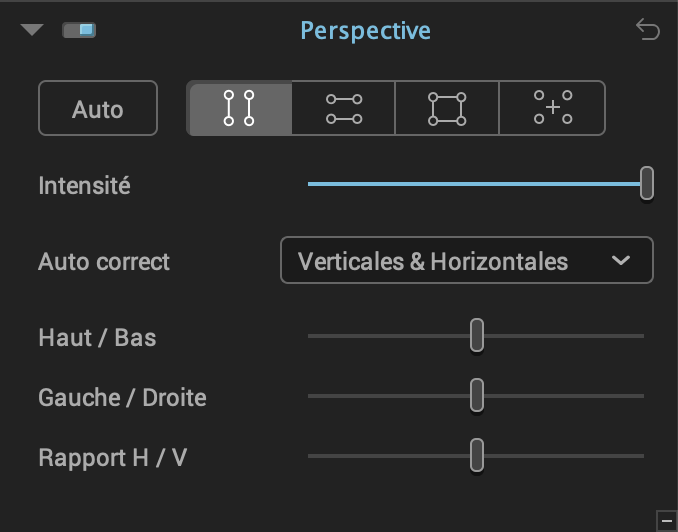This screenshot has height=532, width=678.
Task: Click left end of Haut / Bas track
Action: [310, 336]
